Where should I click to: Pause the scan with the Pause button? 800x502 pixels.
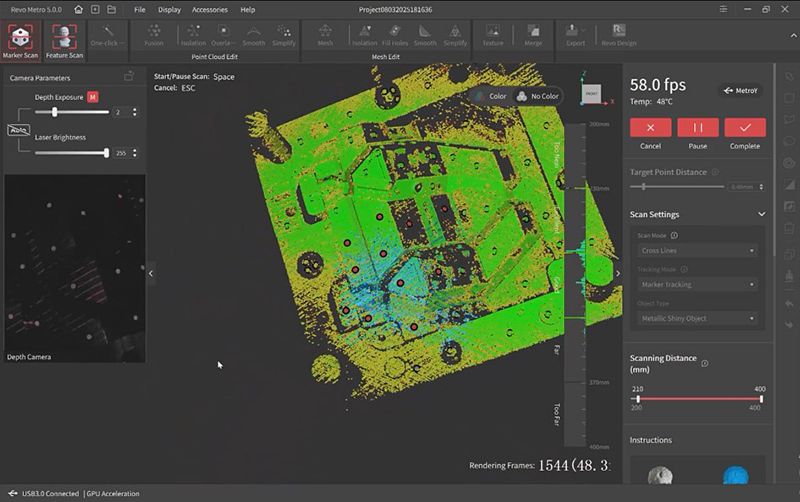pyautogui.click(x=697, y=128)
